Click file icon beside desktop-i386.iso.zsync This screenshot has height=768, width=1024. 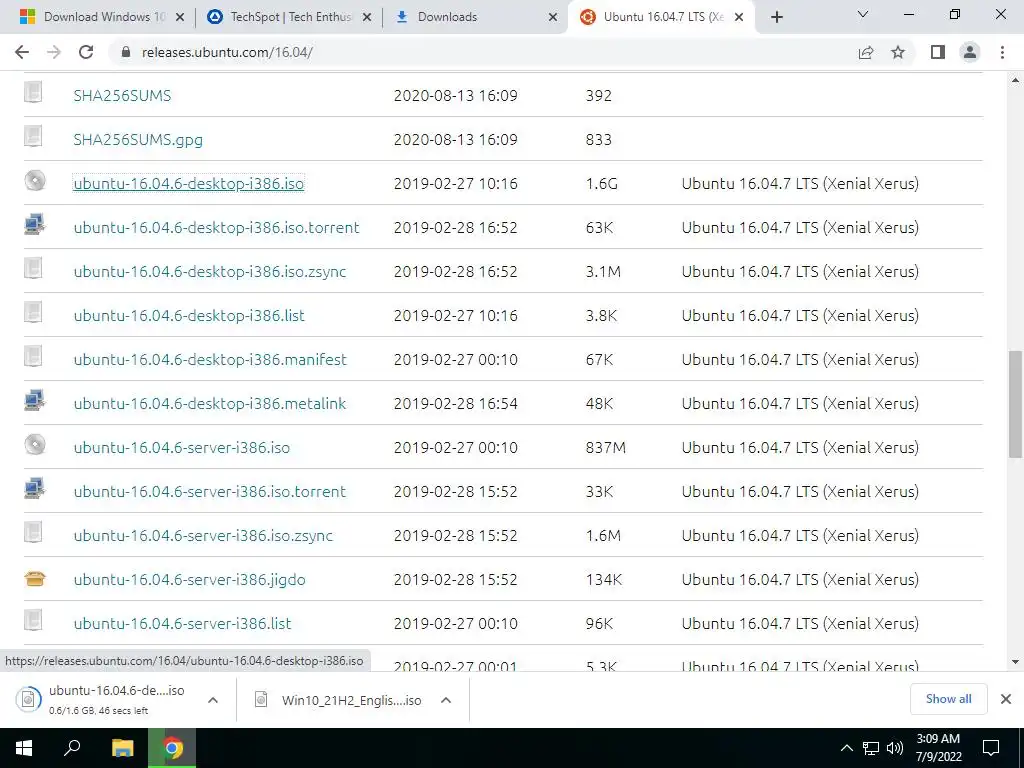pos(33,268)
